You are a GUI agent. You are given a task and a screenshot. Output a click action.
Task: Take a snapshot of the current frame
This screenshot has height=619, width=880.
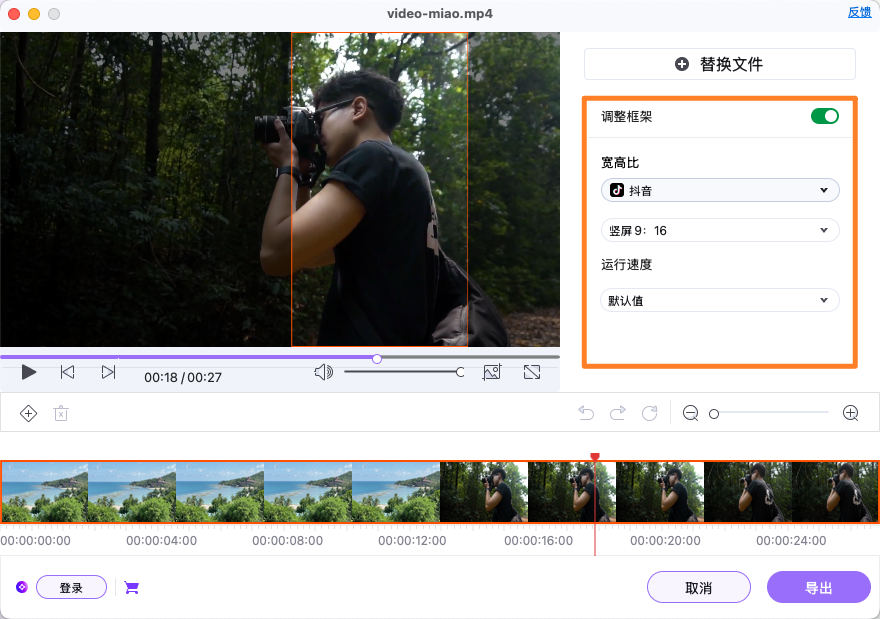coord(491,371)
